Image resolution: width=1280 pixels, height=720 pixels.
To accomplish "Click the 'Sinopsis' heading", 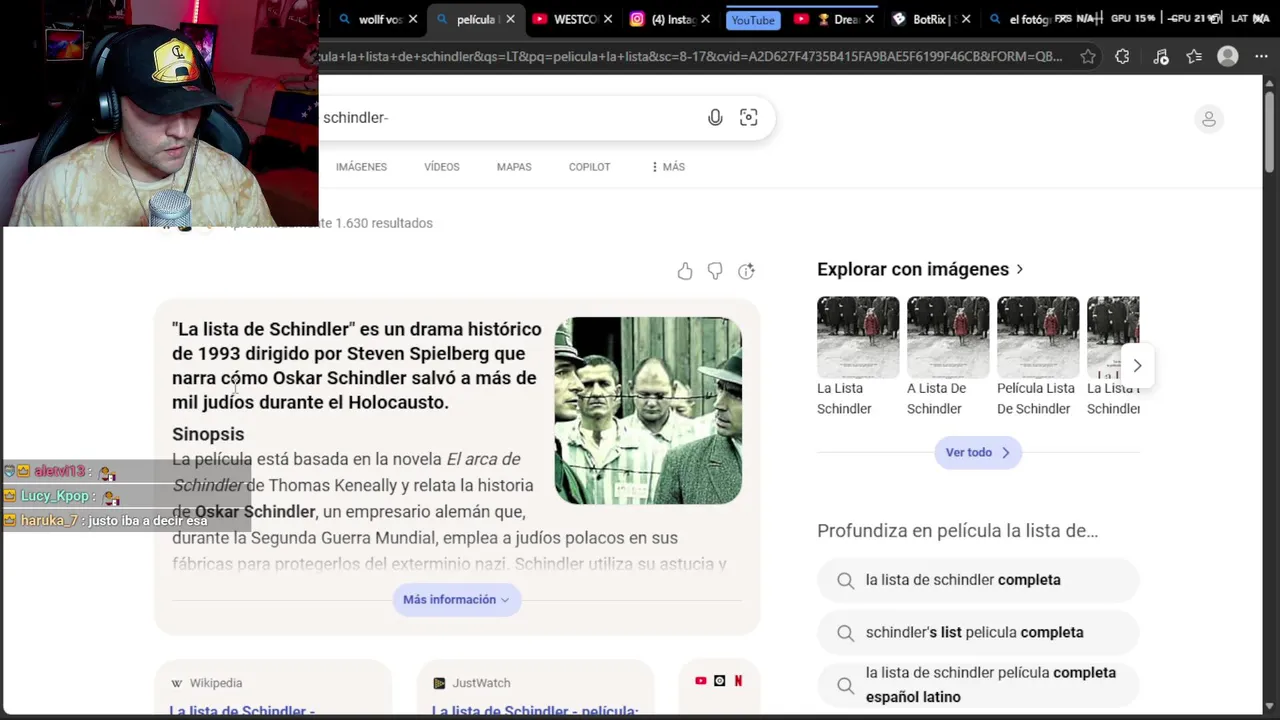I will coord(208,434).
